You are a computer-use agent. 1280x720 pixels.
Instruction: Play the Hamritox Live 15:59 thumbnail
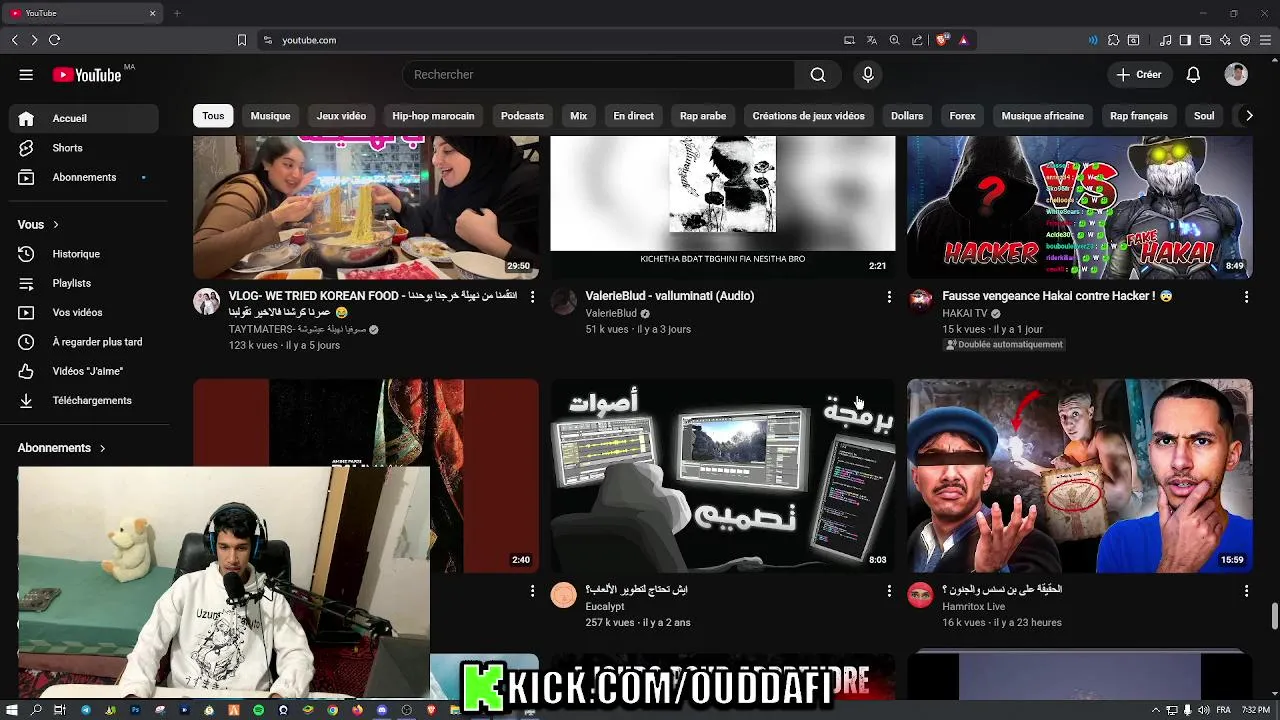pyautogui.click(x=1080, y=476)
